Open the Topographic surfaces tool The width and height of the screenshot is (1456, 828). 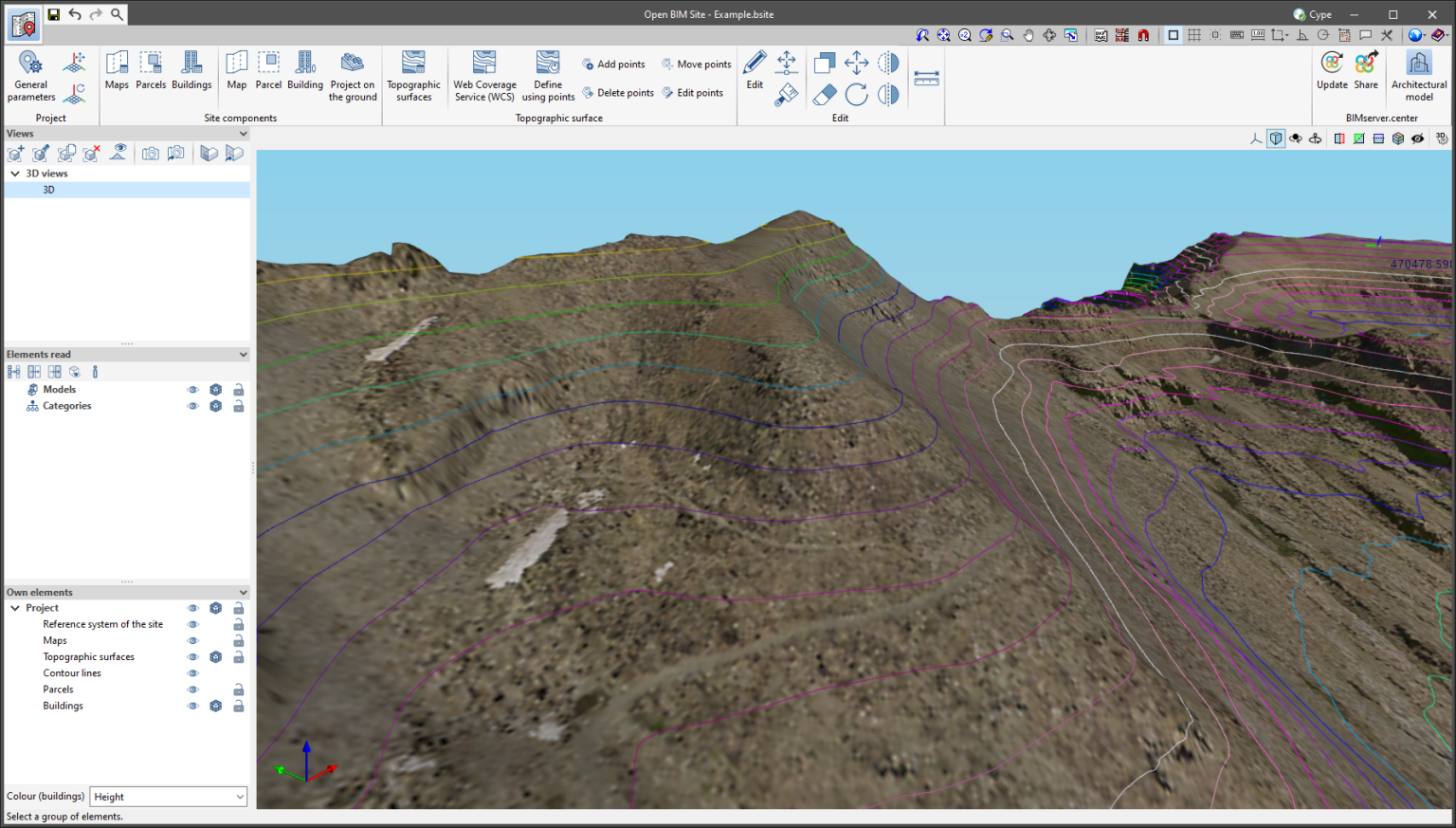[413, 74]
